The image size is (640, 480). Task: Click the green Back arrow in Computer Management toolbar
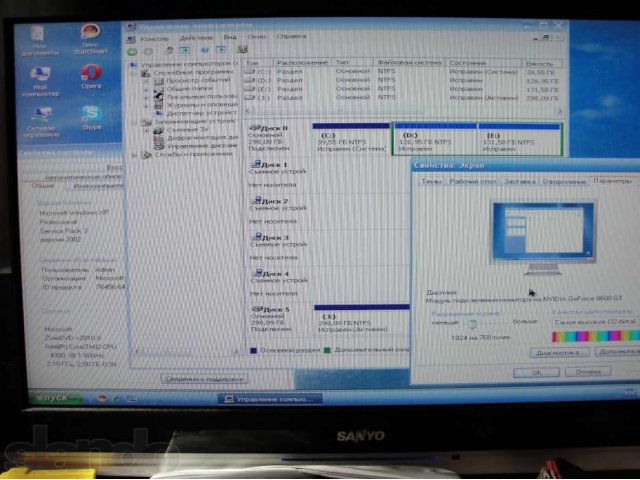coord(132,52)
